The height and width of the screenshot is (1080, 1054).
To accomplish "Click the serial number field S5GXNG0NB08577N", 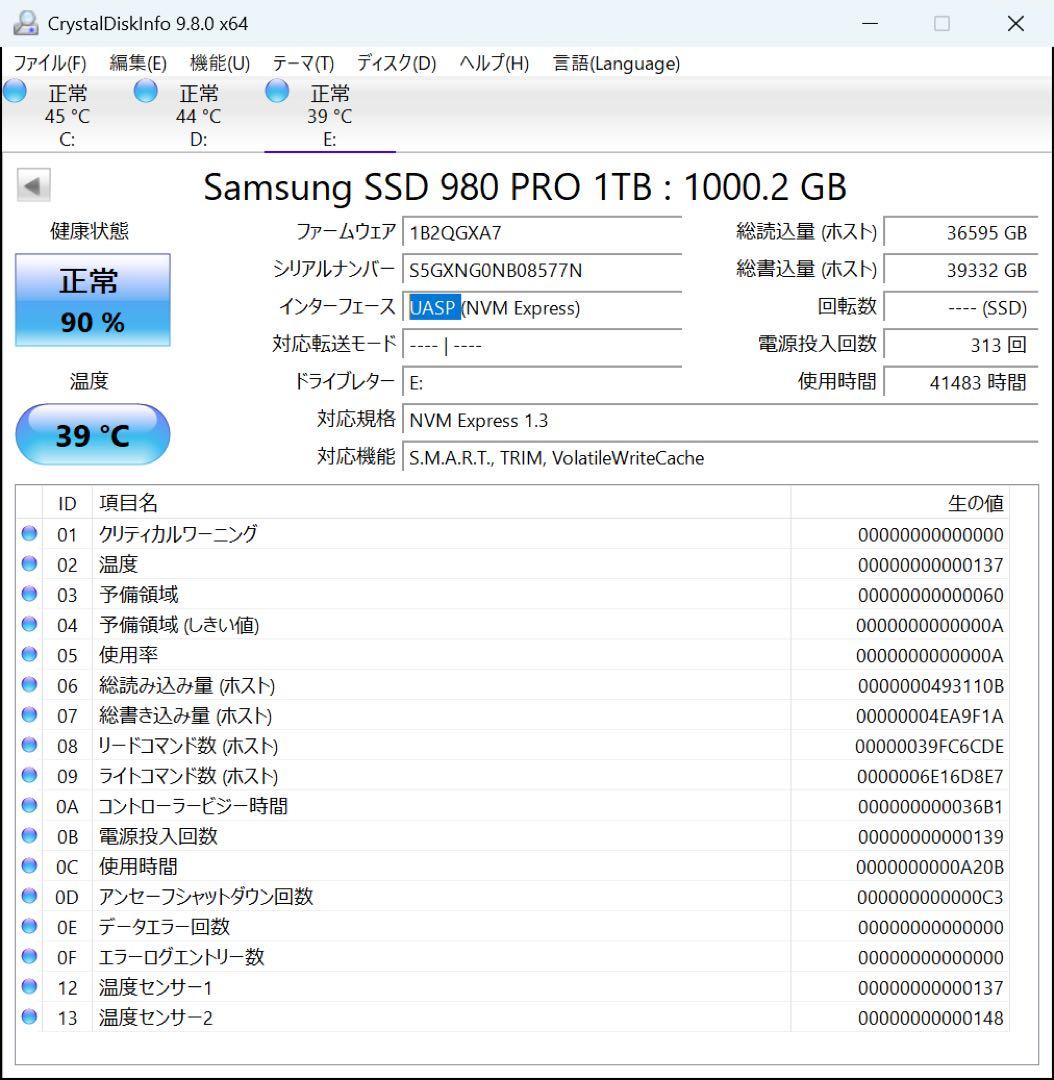I will click(x=542, y=270).
